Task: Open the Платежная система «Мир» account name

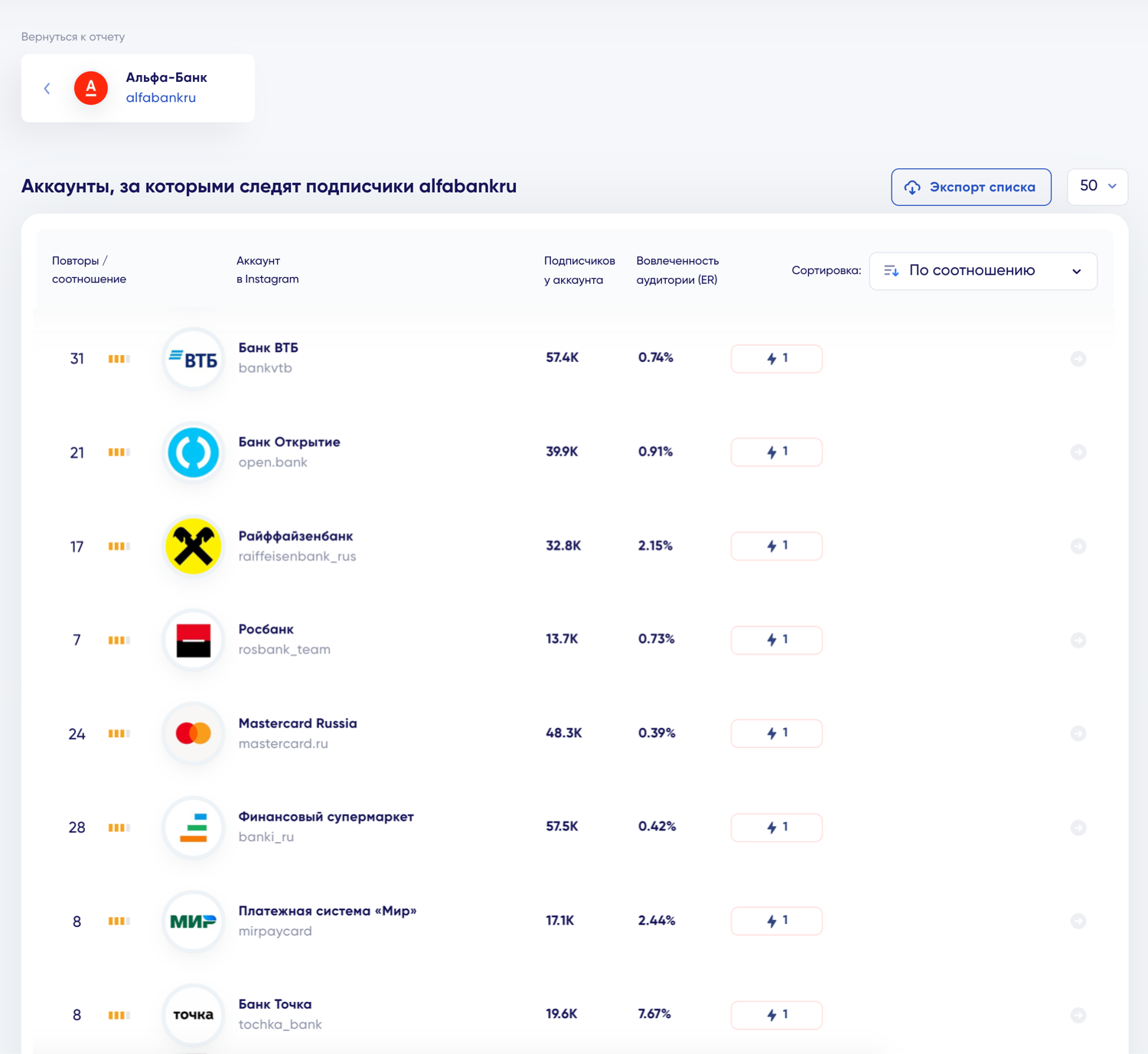Action: (x=328, y=911)
